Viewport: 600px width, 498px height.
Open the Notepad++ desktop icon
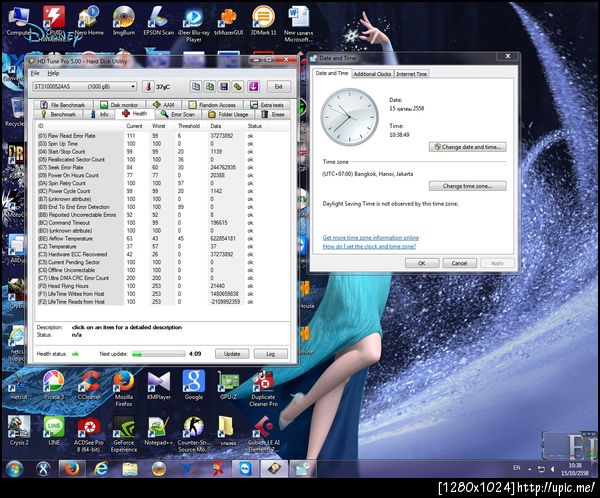click(158, 431)
